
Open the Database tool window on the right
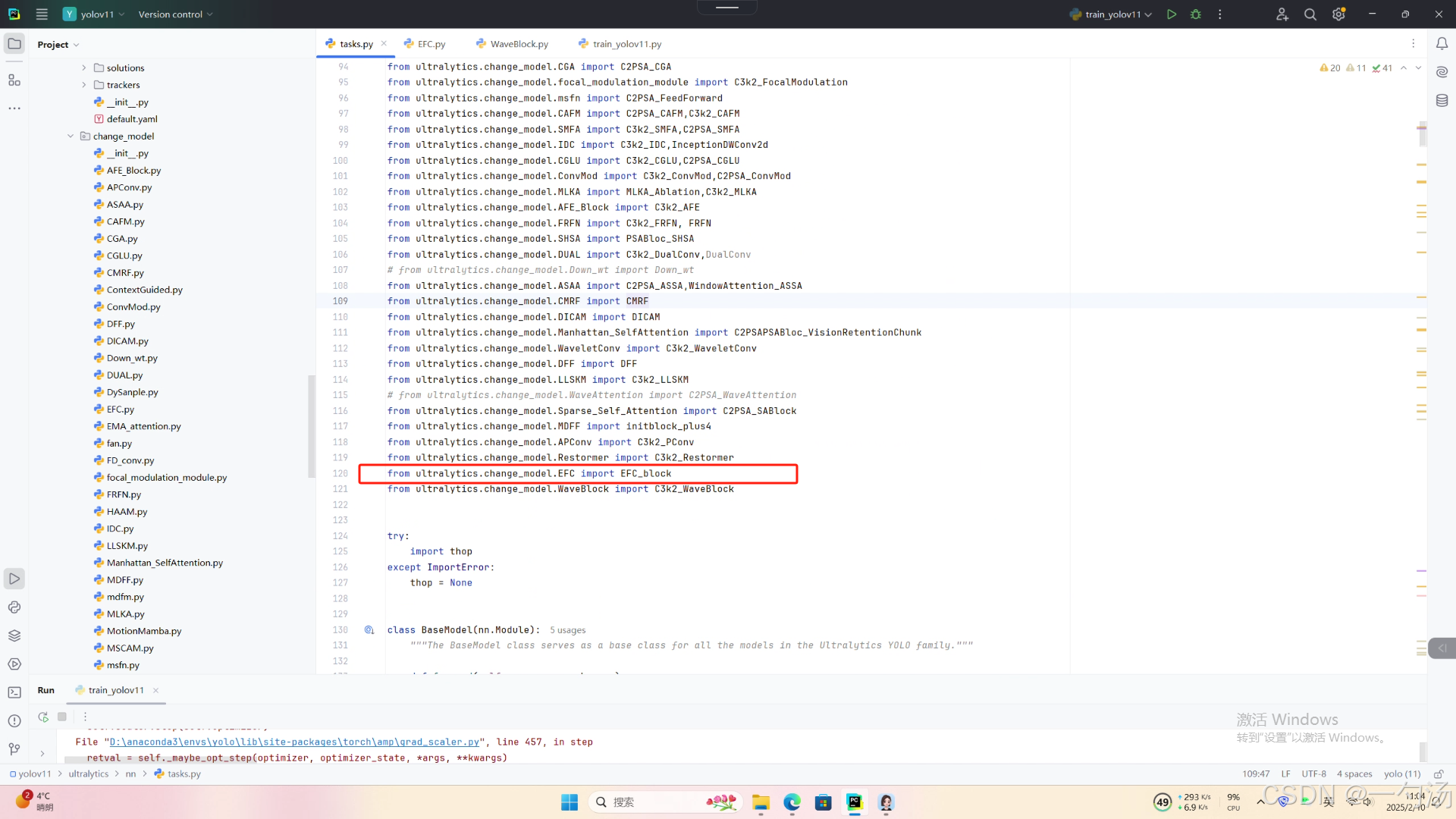tap(1442, 101)
